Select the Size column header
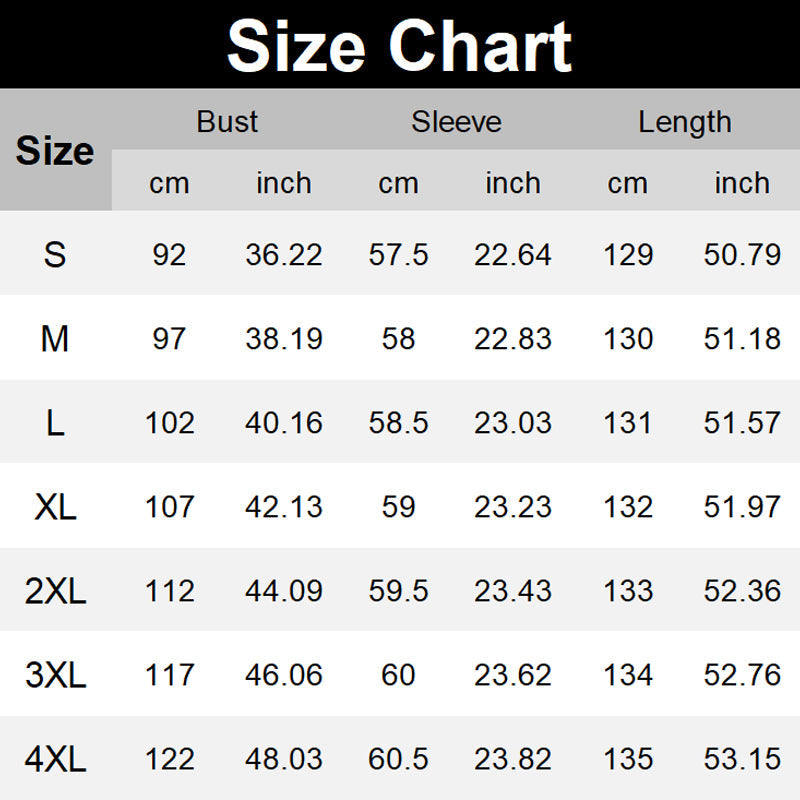 (x=55, y=151)
